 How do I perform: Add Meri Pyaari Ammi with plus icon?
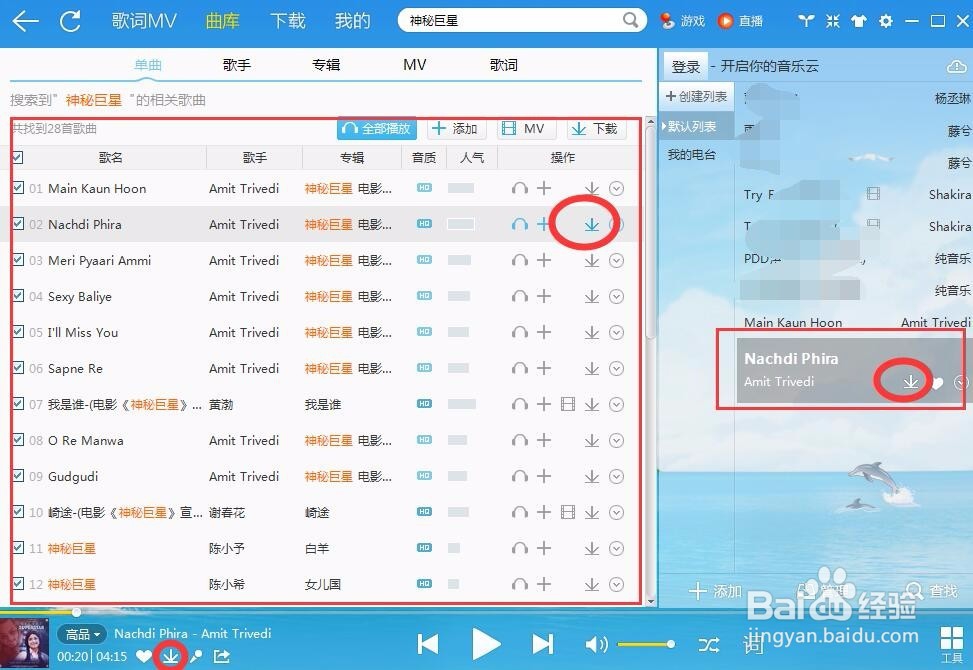click(x=544, y=261)
